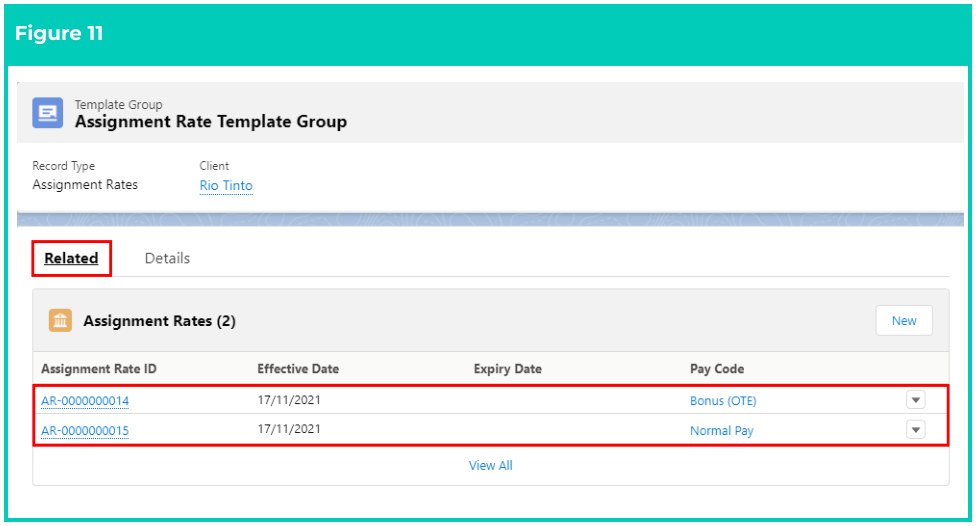Click the Record Type value Assignment Rates
The image size is (976, 526).
click(85, 185)
